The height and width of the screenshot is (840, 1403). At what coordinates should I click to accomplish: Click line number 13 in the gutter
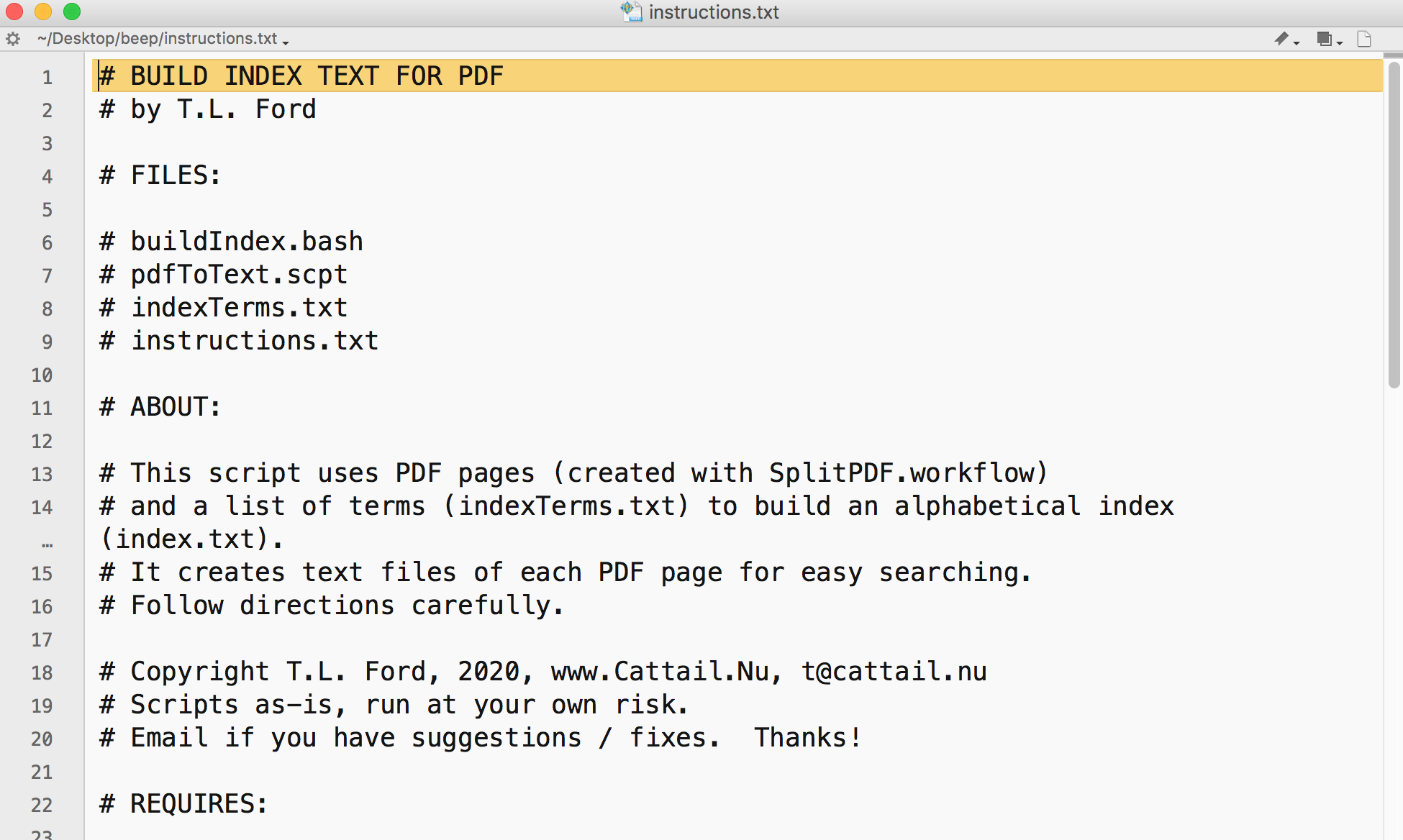click(x=42, y=475)
